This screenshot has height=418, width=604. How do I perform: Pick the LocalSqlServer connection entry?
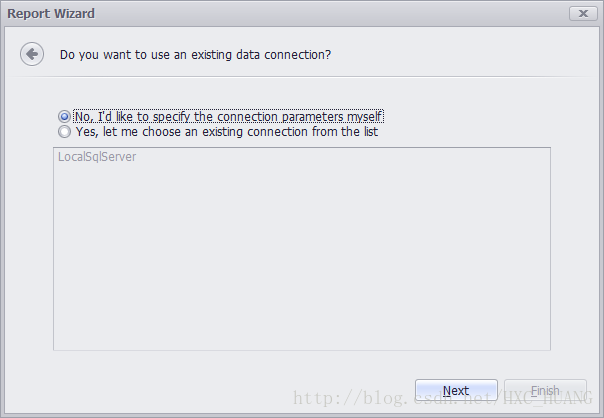[x=97, y=157]
